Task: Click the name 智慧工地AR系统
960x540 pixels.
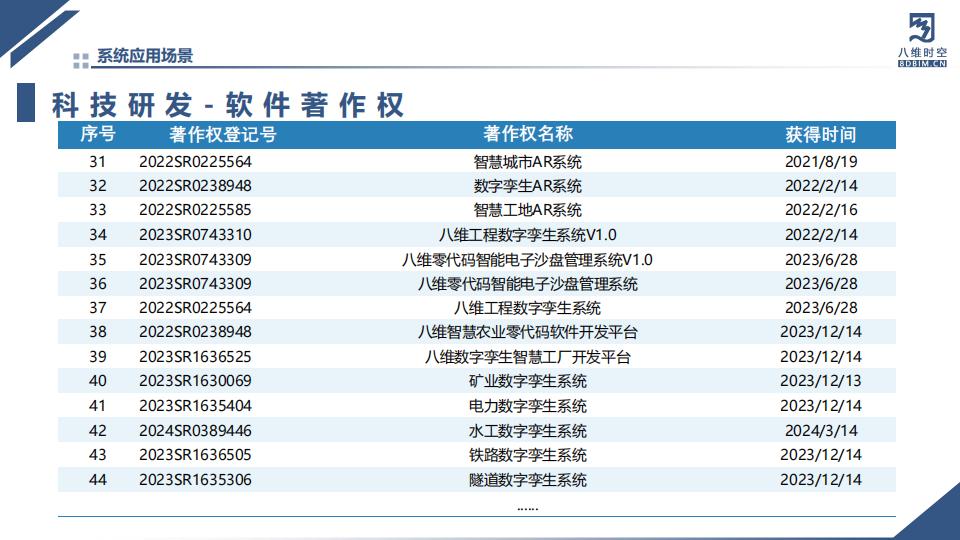Action: (x=528, y=209)
